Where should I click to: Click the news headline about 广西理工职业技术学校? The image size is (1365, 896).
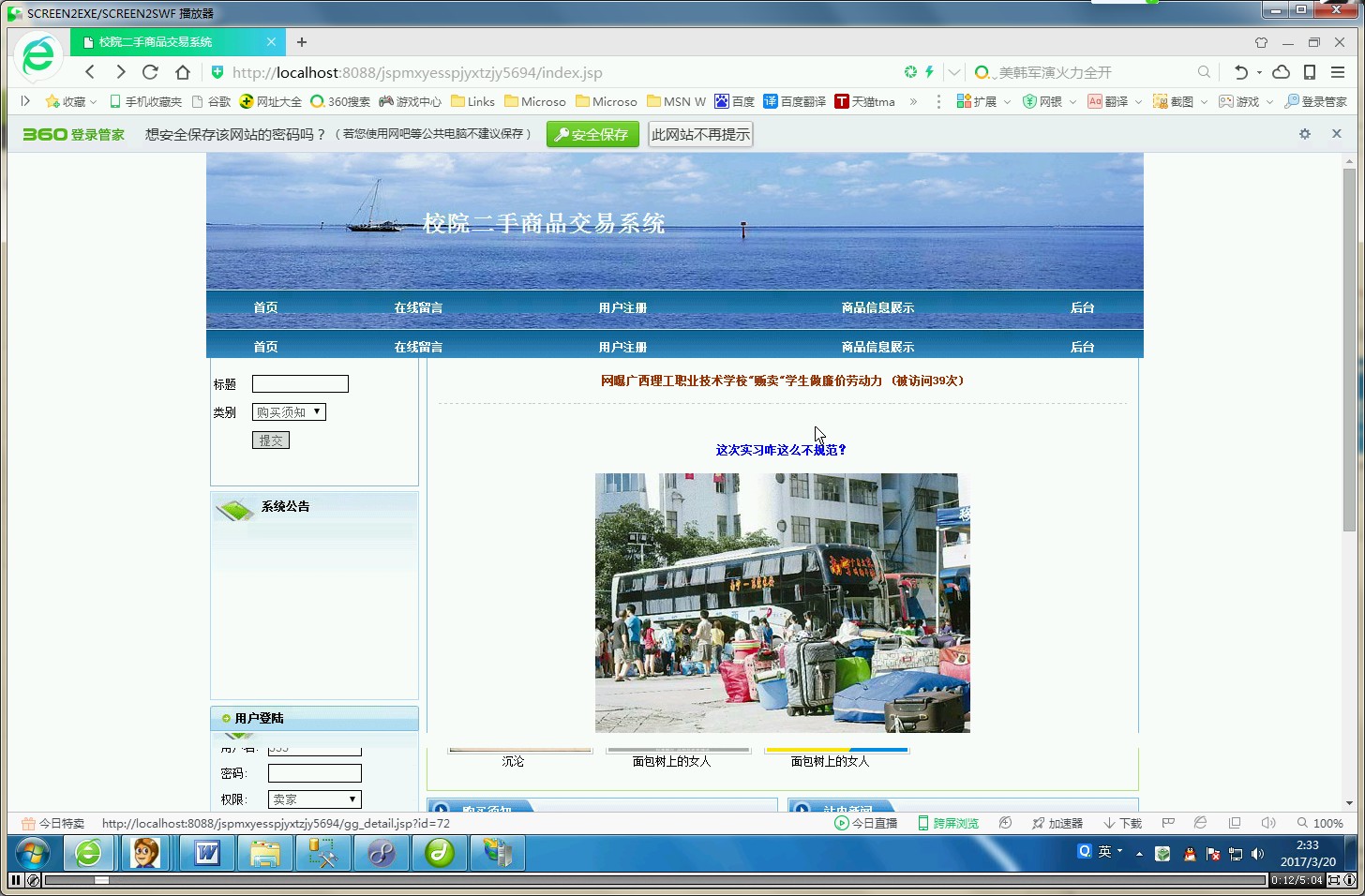click(x=782, y=381)
